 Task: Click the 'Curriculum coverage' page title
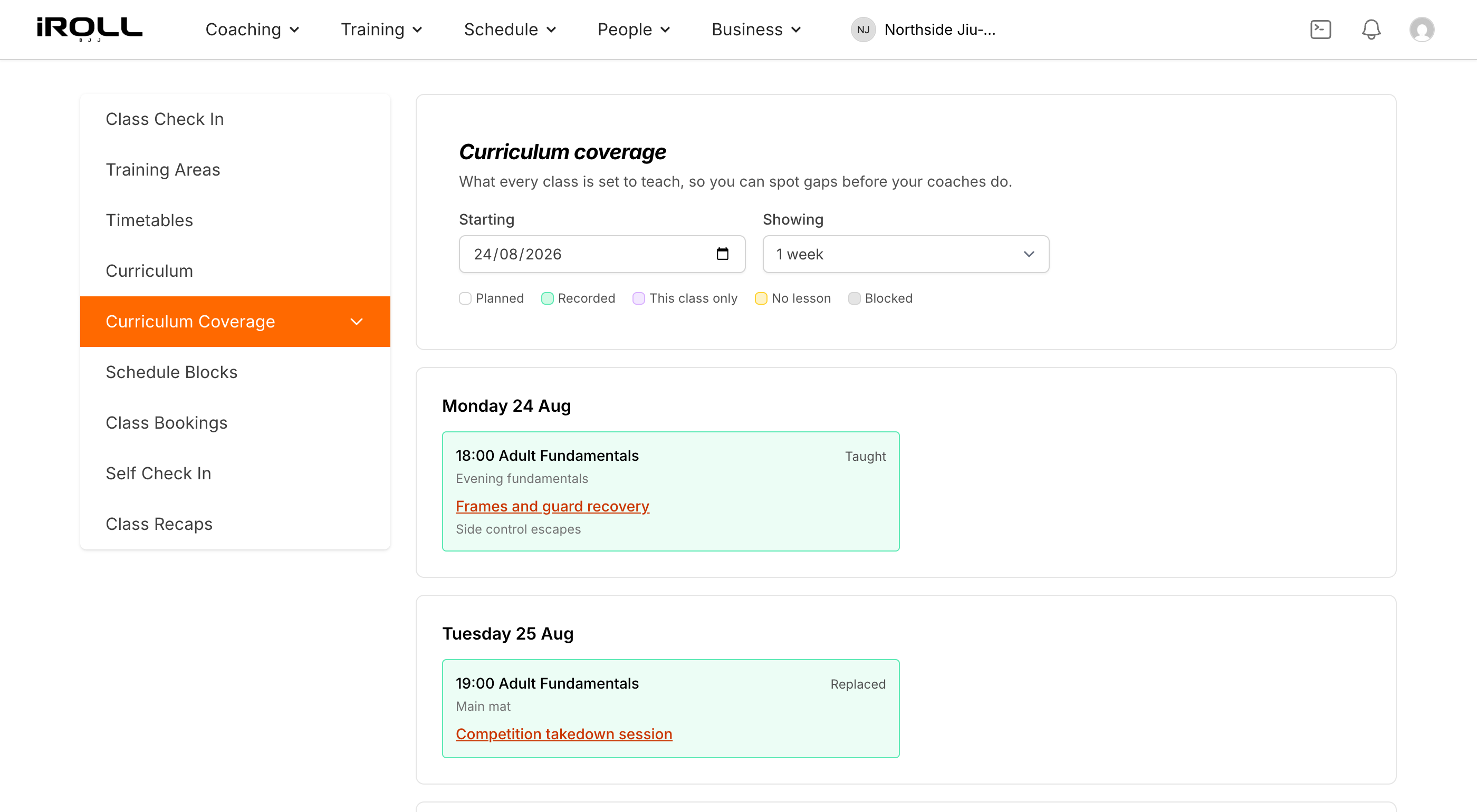click(562, 152)
